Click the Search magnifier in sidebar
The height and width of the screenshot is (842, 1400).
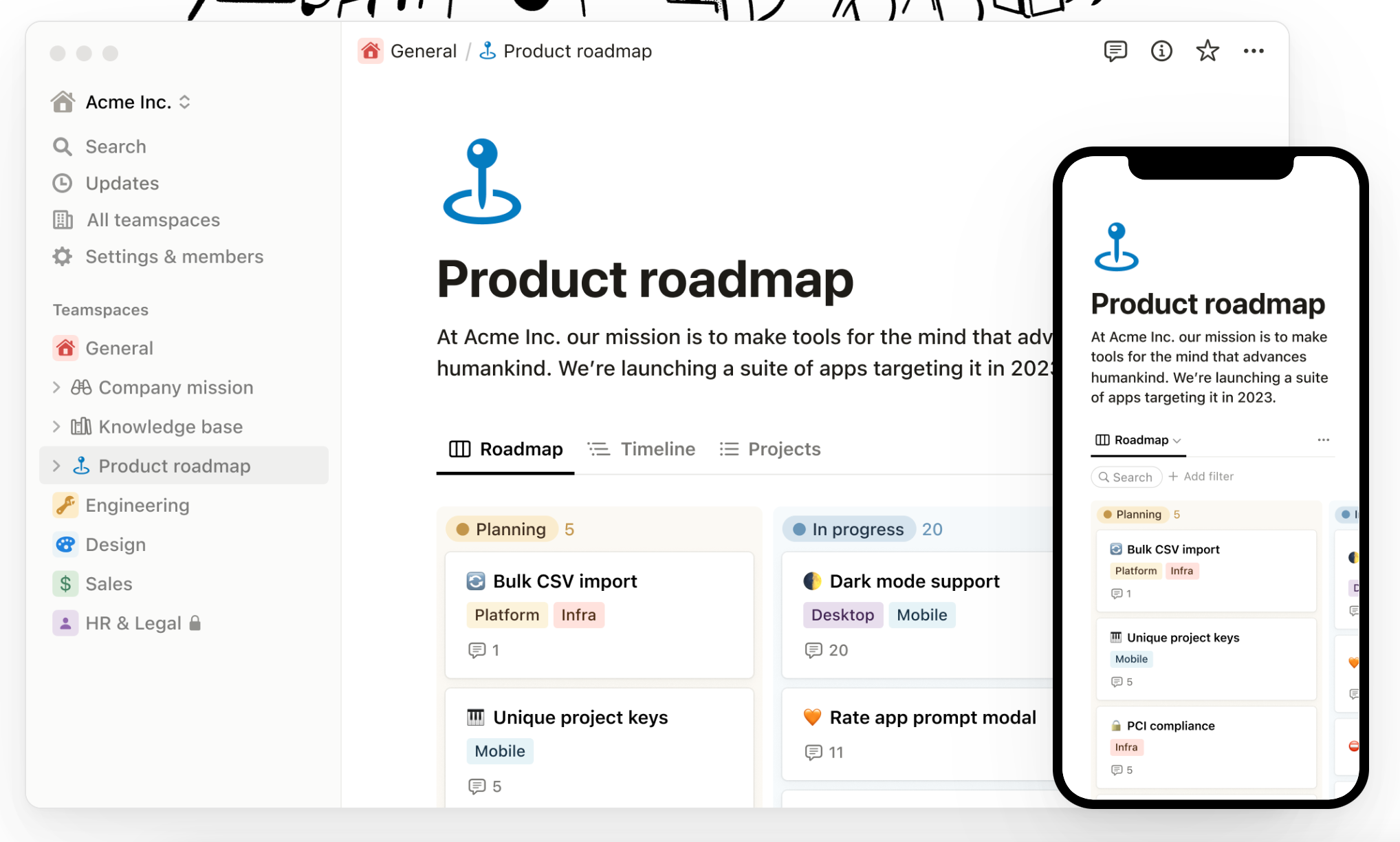[x=63, y=147]
